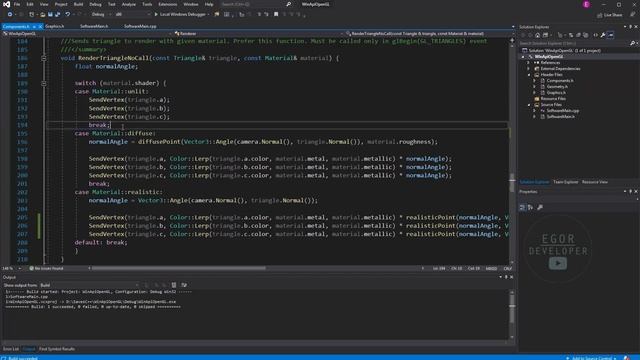Select Components.h in Solution Explorer
This screenshot has width=640, height=360.
coord(560,81)
